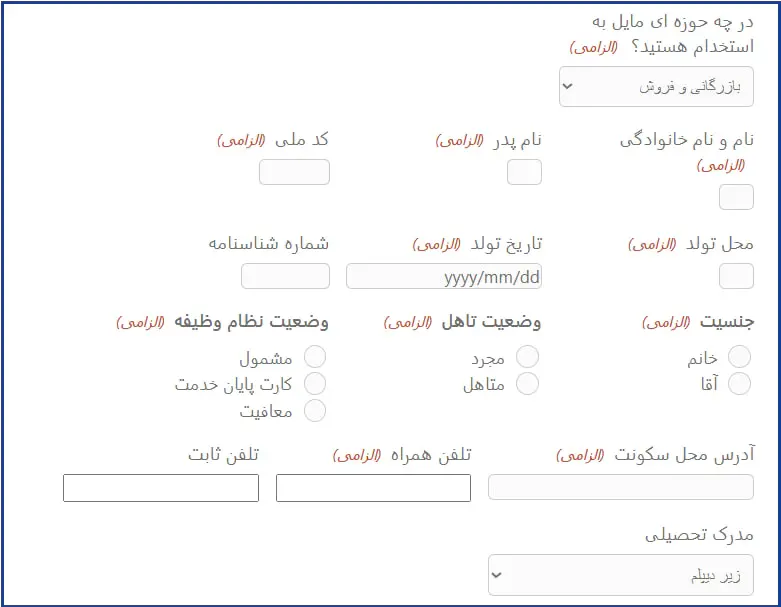Image resolution: width=781 pixels, height=607 pixels.
Task: Open the employment field dropdown (بازرگانی و فروش)
Action: (x=656, y=87)
